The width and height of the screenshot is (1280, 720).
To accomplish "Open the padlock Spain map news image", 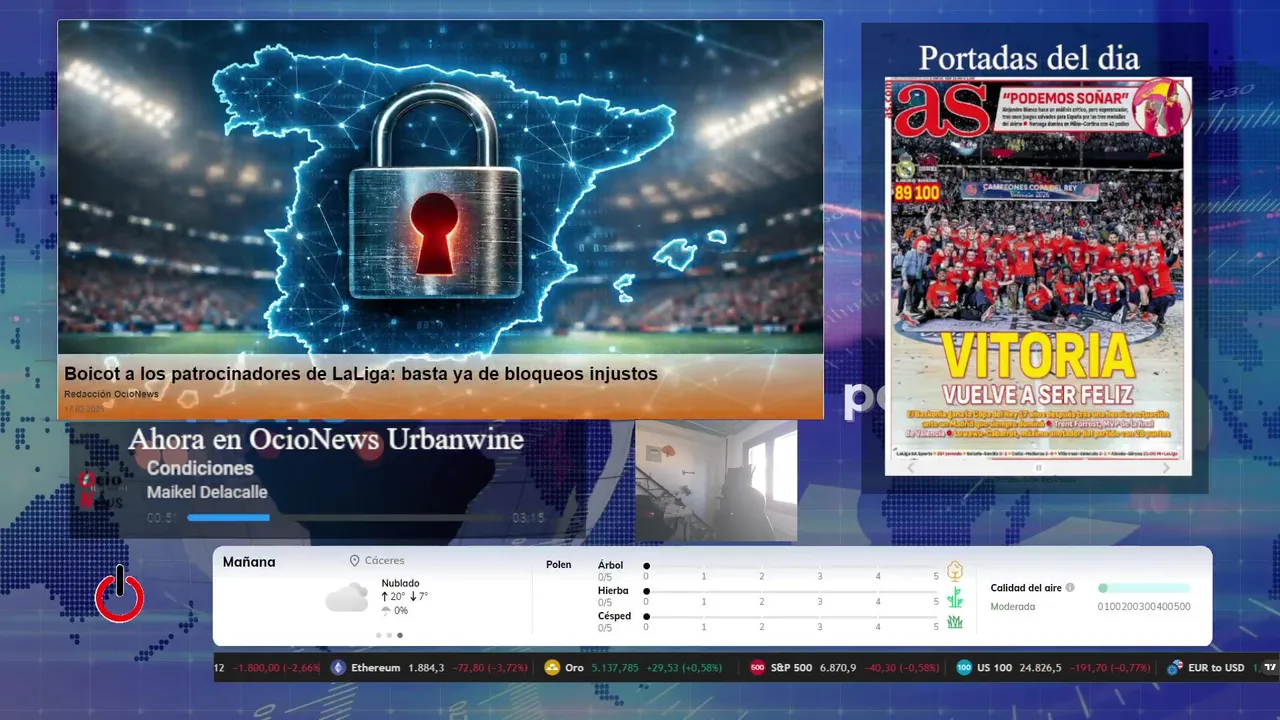I will [x=440, y=188].
